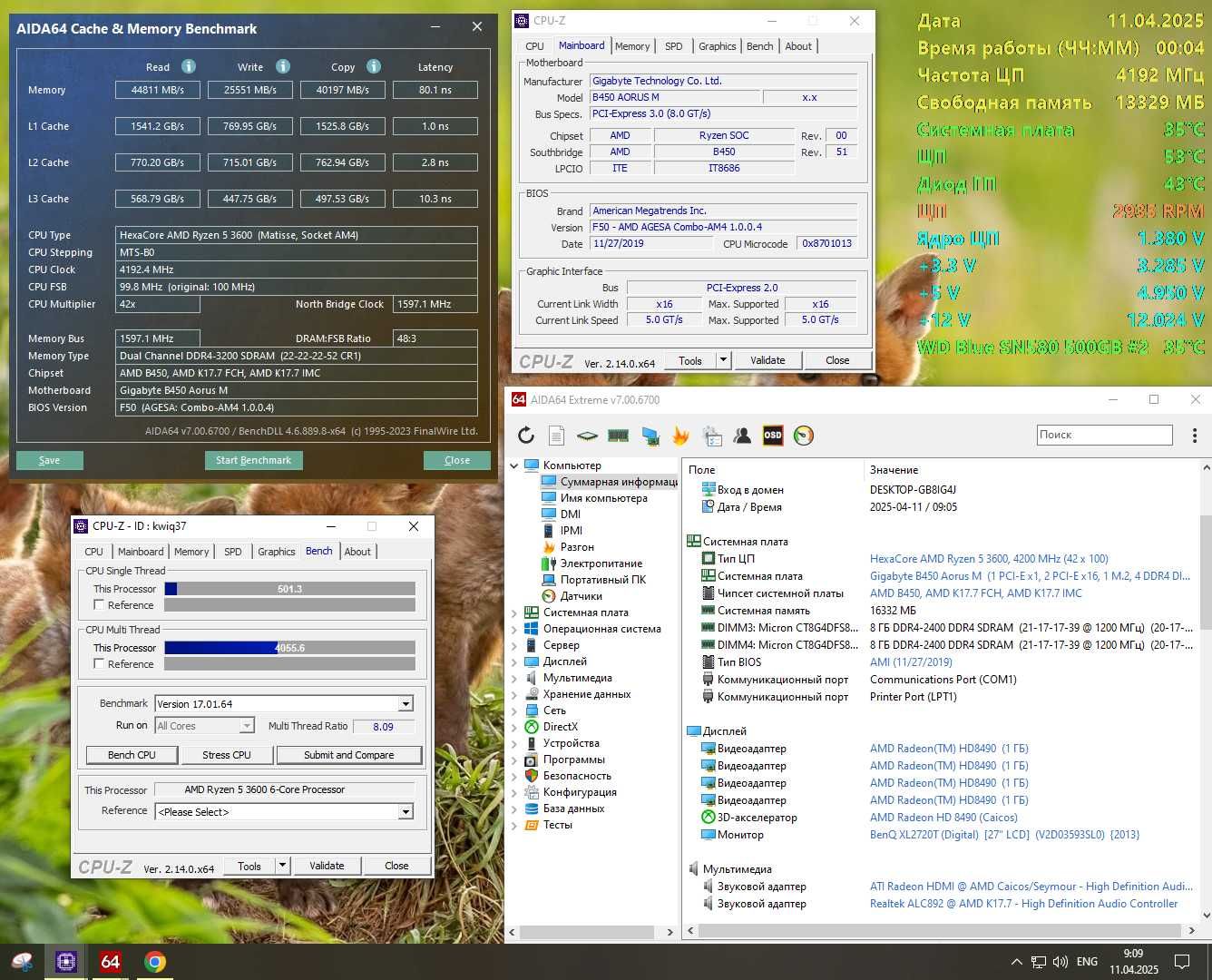The height and width of the screenshot is (980, 1212).
Task: Click Save in AIDA64 benchmark window
Action: [49, 460]
